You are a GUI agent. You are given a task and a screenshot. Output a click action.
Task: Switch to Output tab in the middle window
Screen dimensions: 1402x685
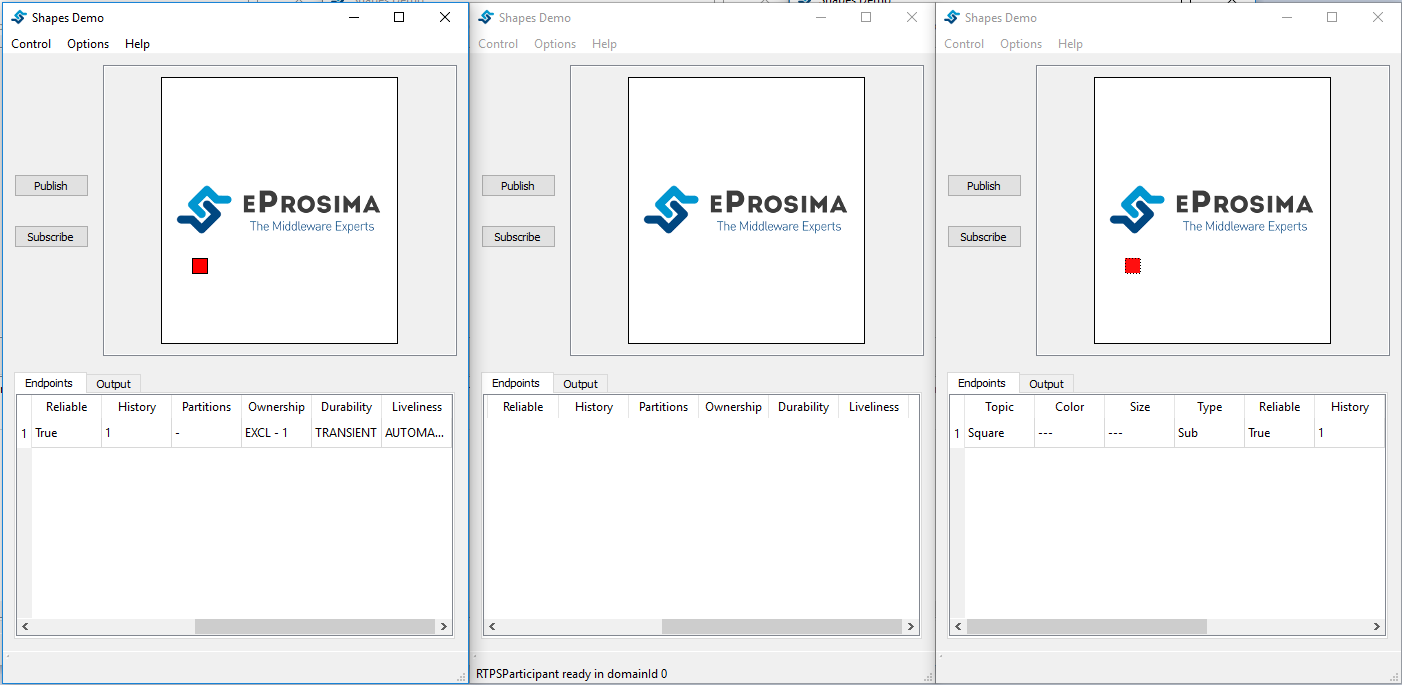pos(581,384)
